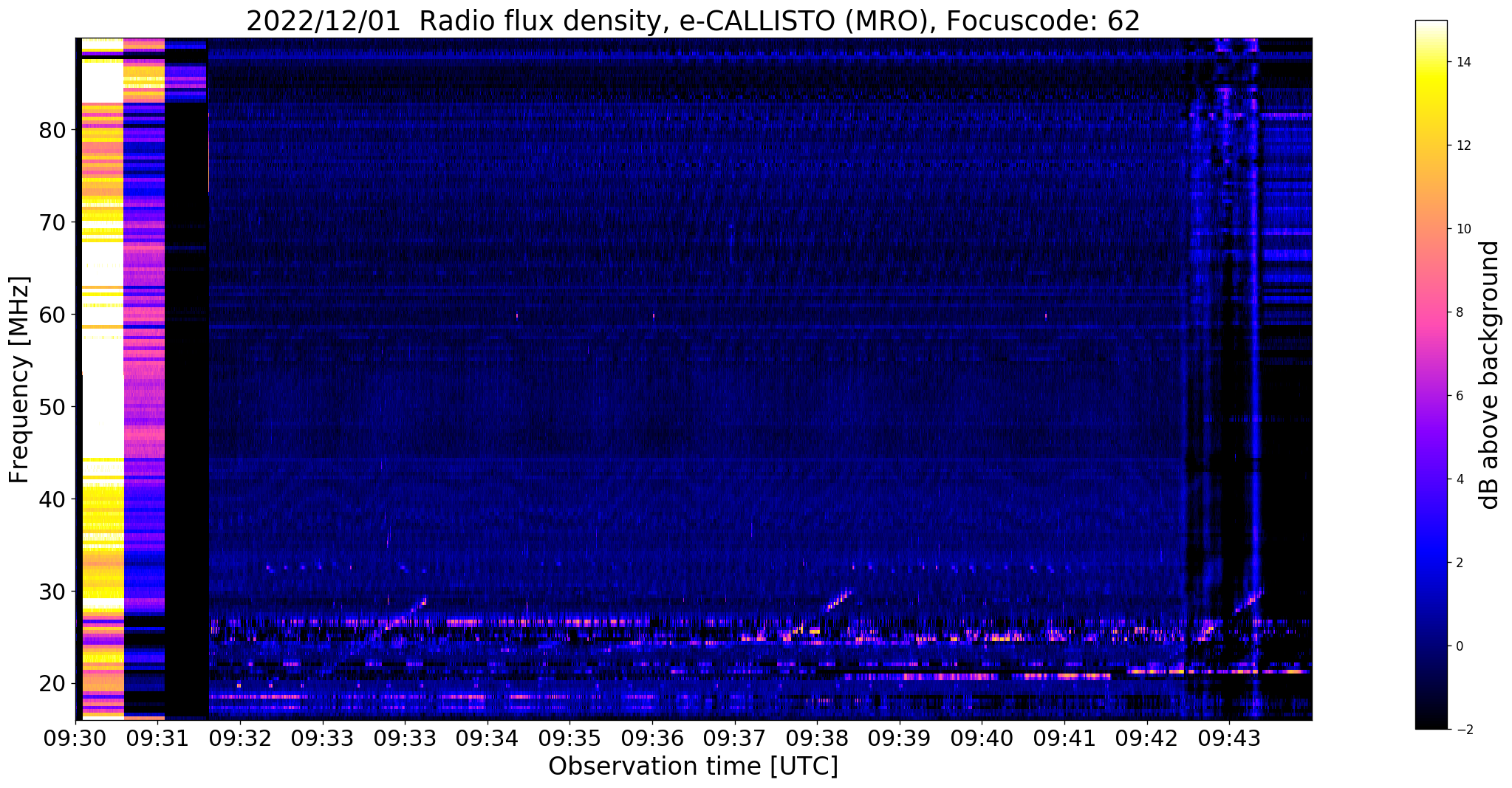Click the 09:30 time tick label

pyautogui.click(x=75, y=738)
